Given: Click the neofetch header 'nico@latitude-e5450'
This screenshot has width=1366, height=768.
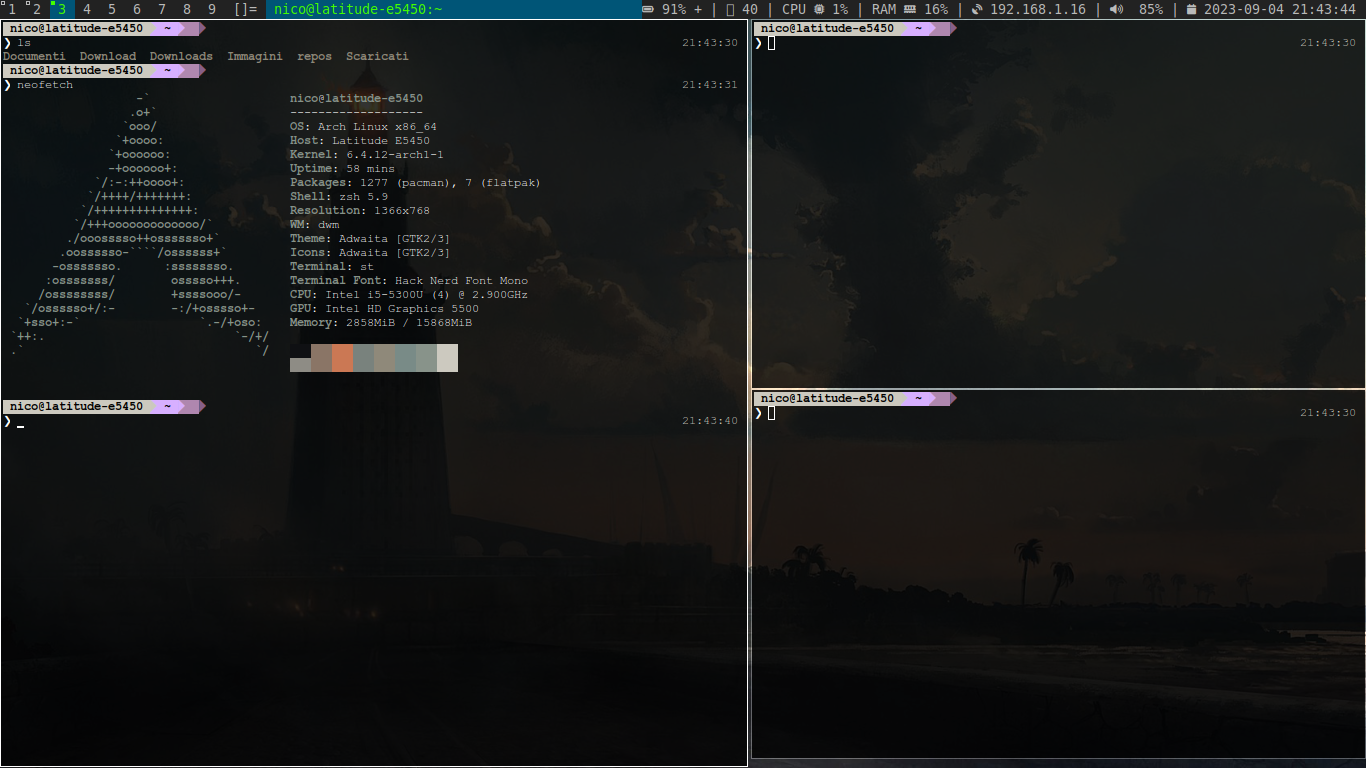Looking at the screenshot, I should (356, 99).
